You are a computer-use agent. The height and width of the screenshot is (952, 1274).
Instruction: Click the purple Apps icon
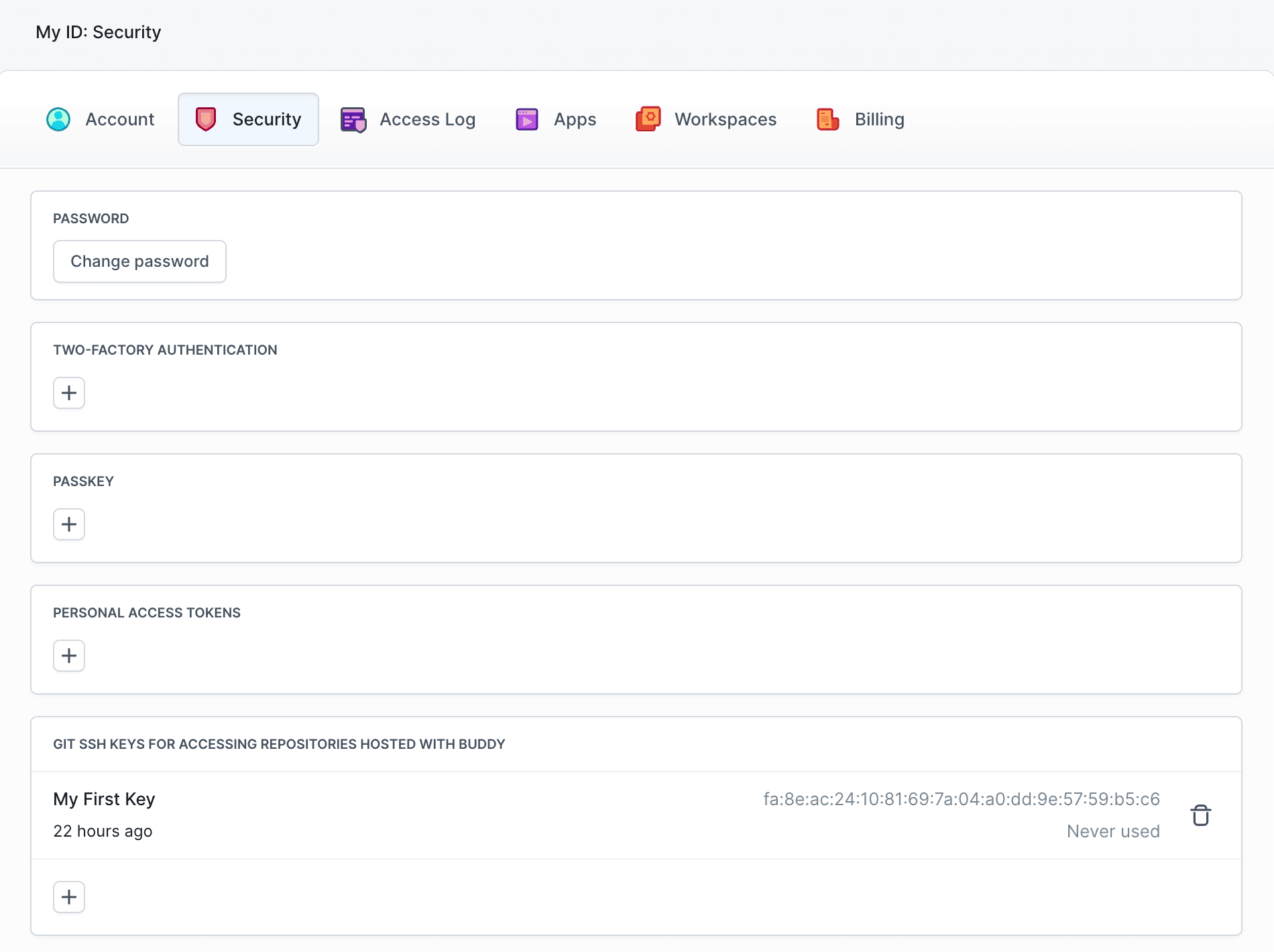coord(527,119)
